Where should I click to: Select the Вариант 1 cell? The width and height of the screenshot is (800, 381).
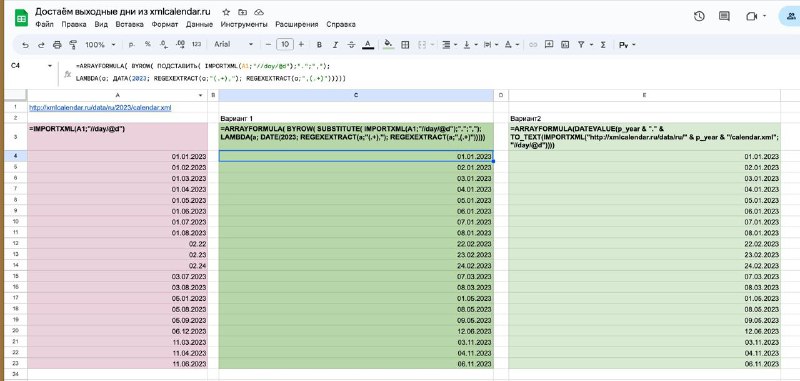(356, 118)
